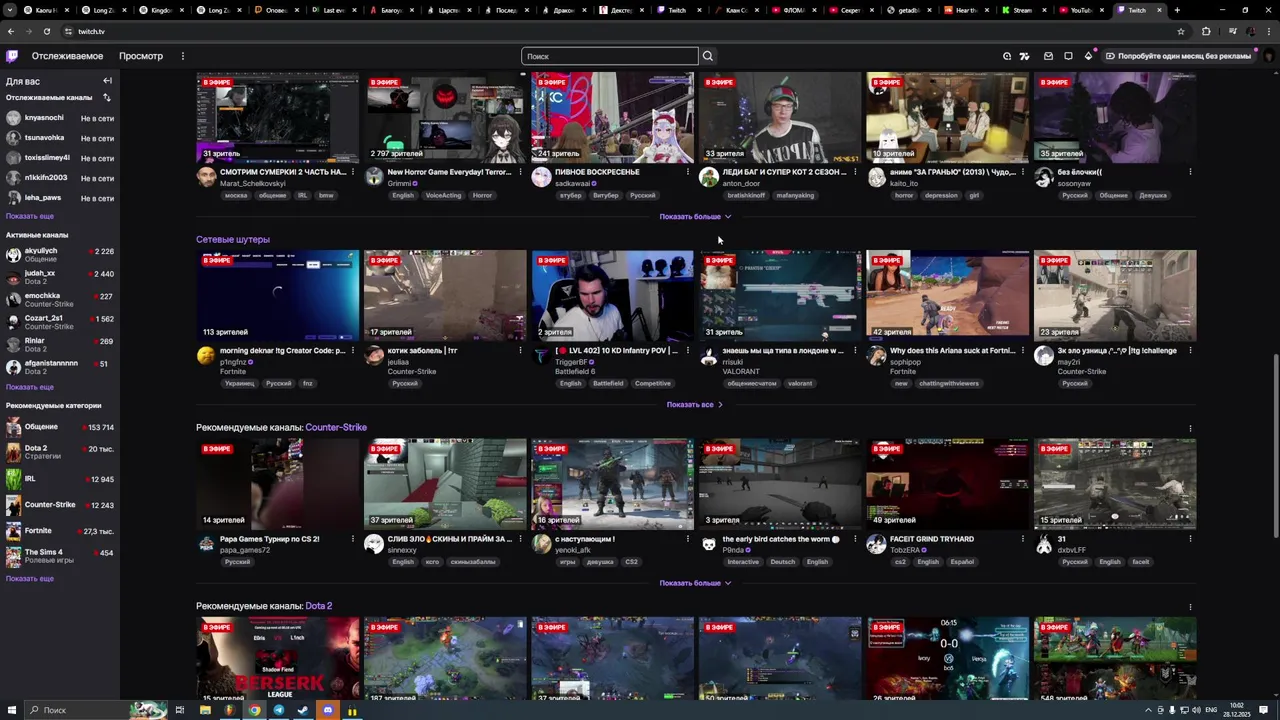Switch to the Stream browser tab
This screenshot has height=720, width=1280.
[x=1022, y=10]
